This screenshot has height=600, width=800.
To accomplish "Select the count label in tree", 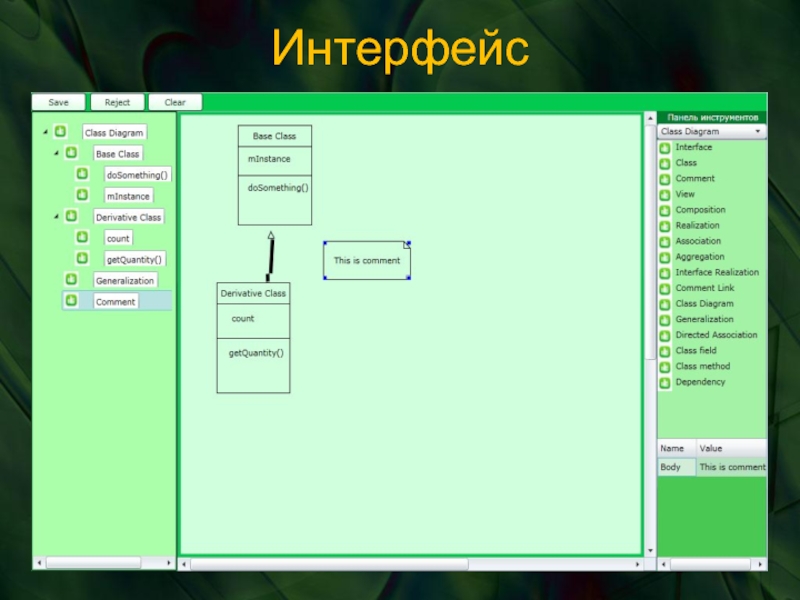I will (x=118, y=238).
